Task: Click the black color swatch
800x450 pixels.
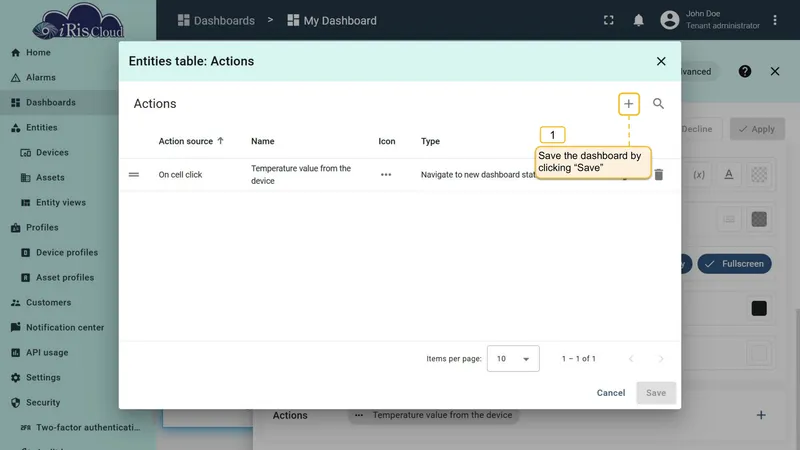Action: 759,308
